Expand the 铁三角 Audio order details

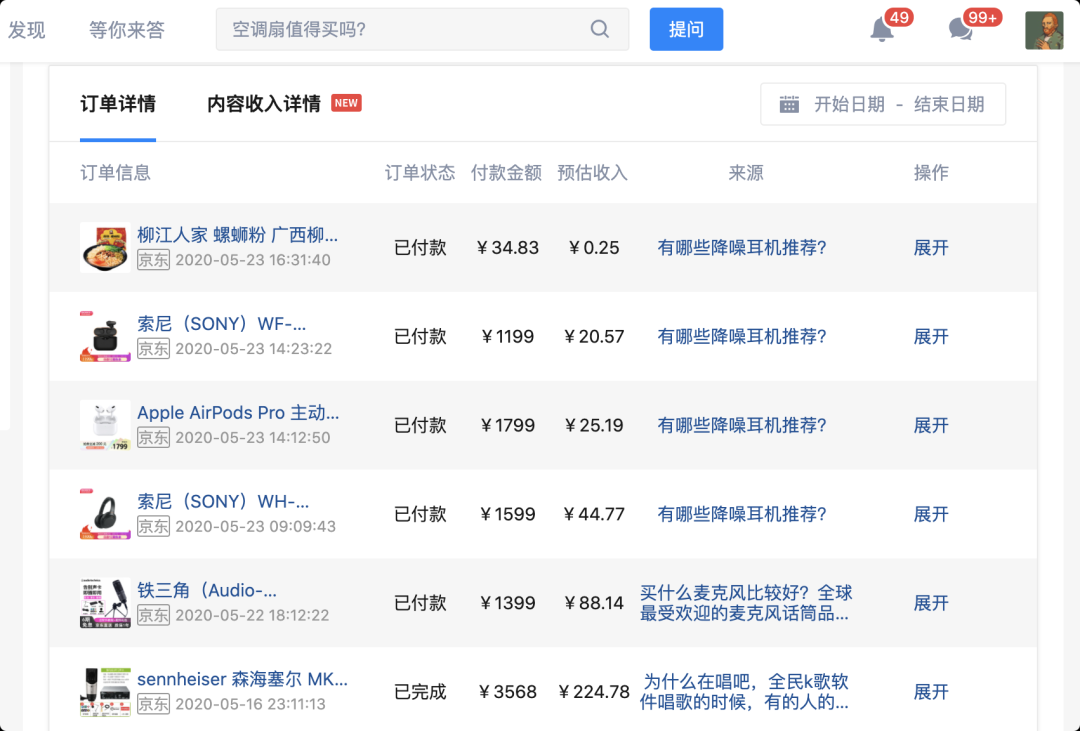coord(931,604)
